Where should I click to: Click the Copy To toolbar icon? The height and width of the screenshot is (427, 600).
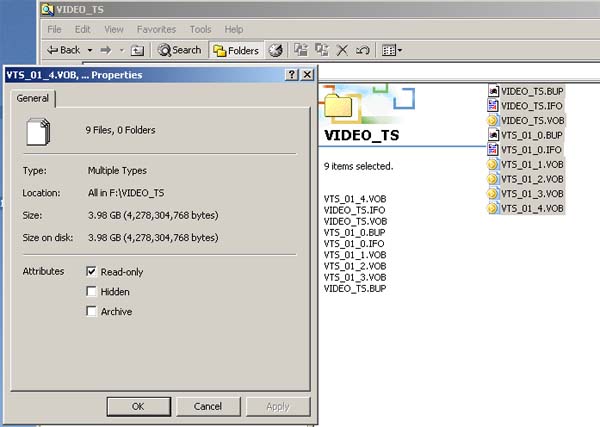tap(321, 50)
